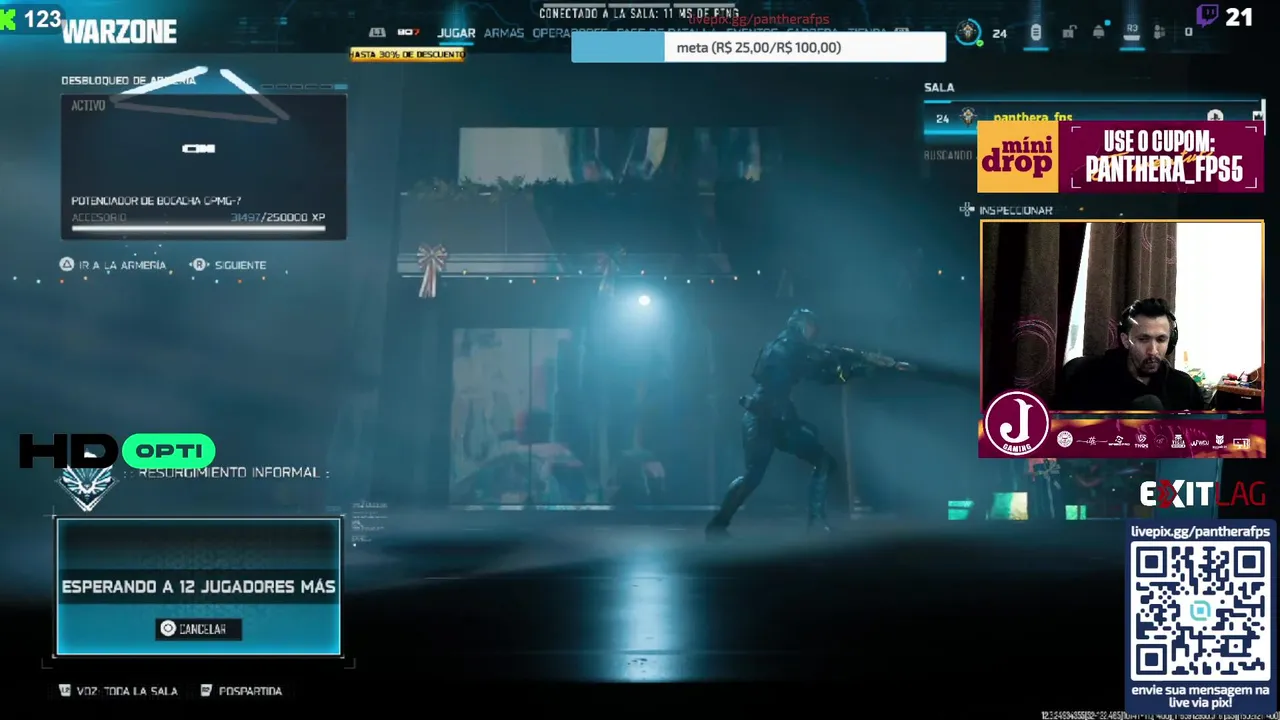Click HASTA 30% DE DESCUENTO banner
Image resolution: width=1280 pixels, height=720 pixels.
pyautogui.click(x=407, y=54)
